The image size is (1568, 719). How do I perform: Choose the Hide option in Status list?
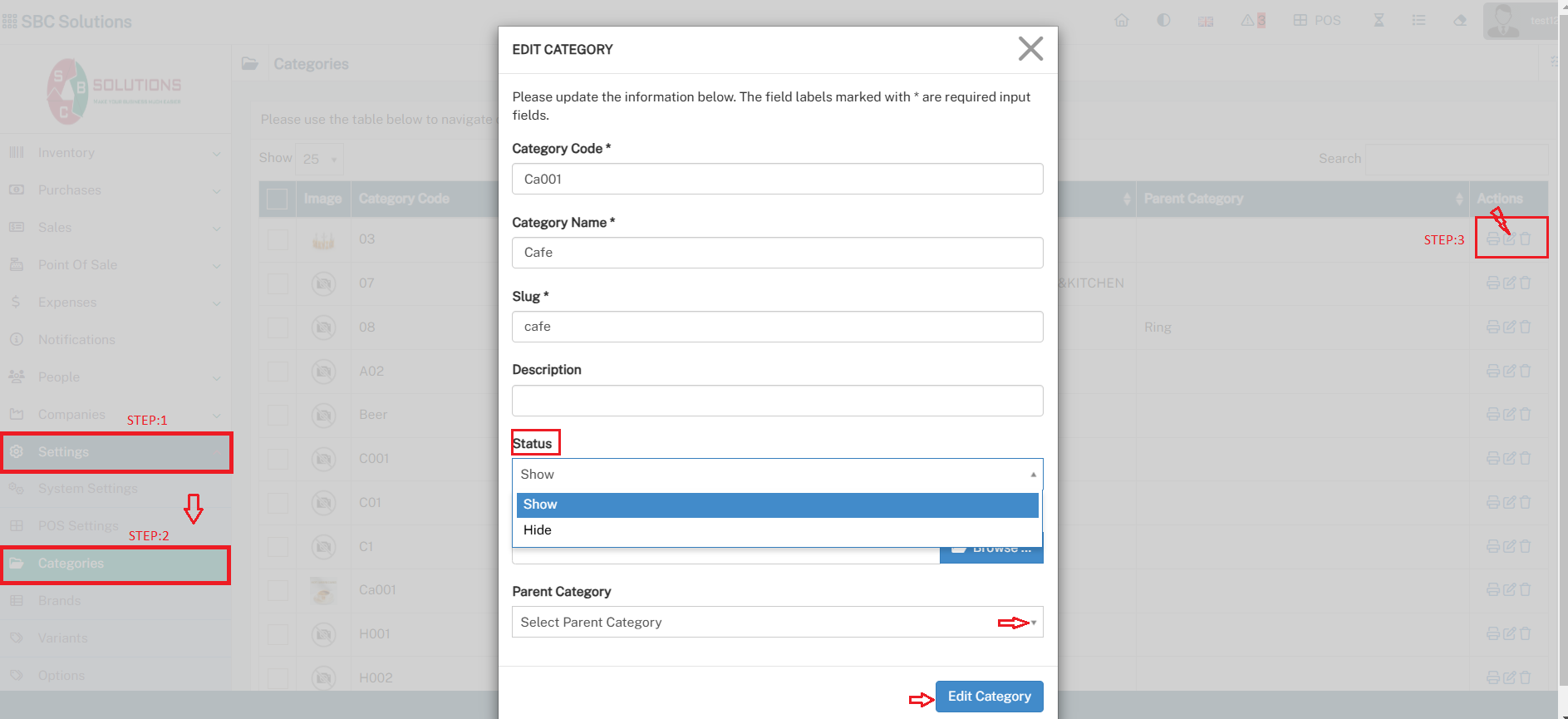tap(538, 530)
